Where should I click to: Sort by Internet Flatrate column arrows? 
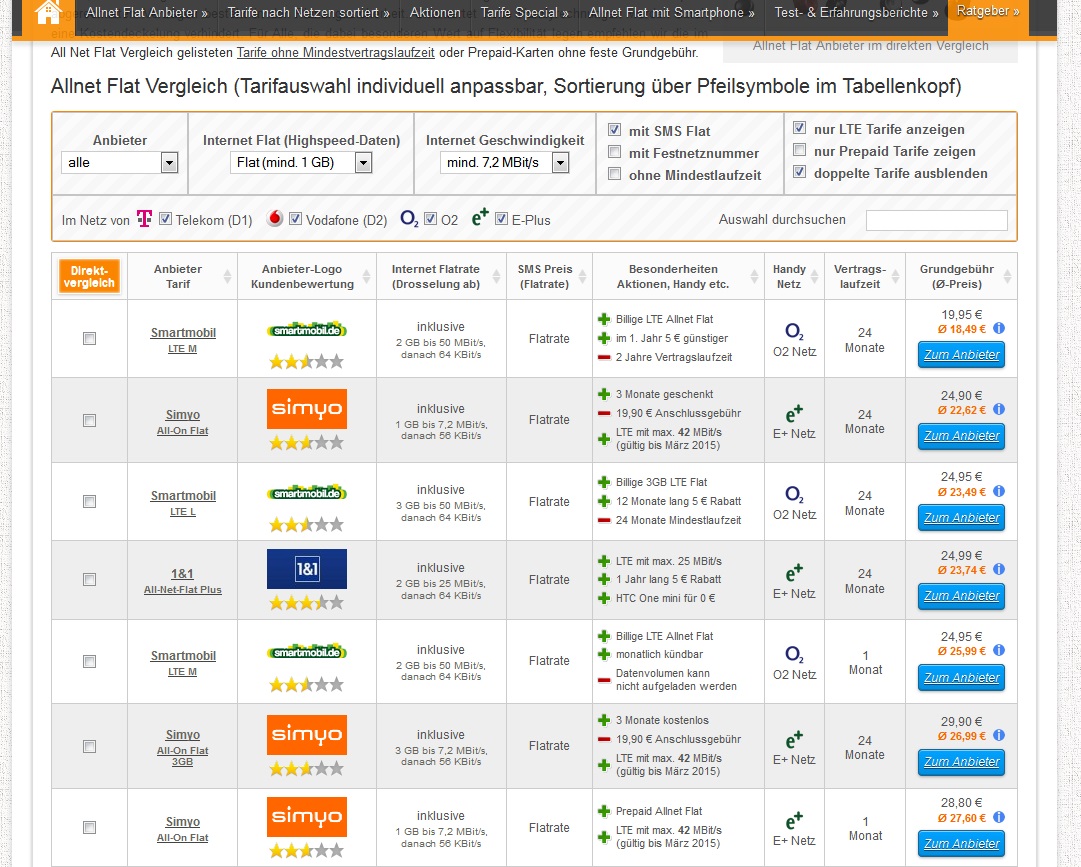point(496,277)
